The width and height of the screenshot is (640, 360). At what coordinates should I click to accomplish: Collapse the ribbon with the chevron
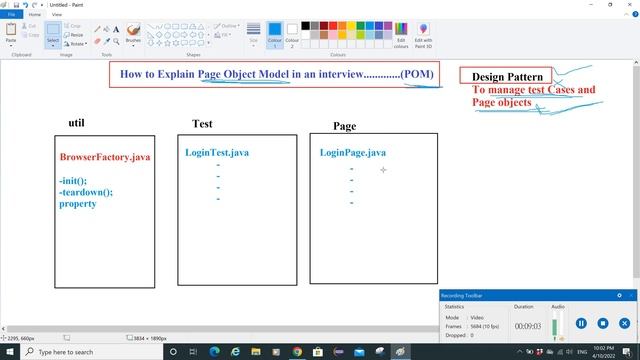[627, 14]
